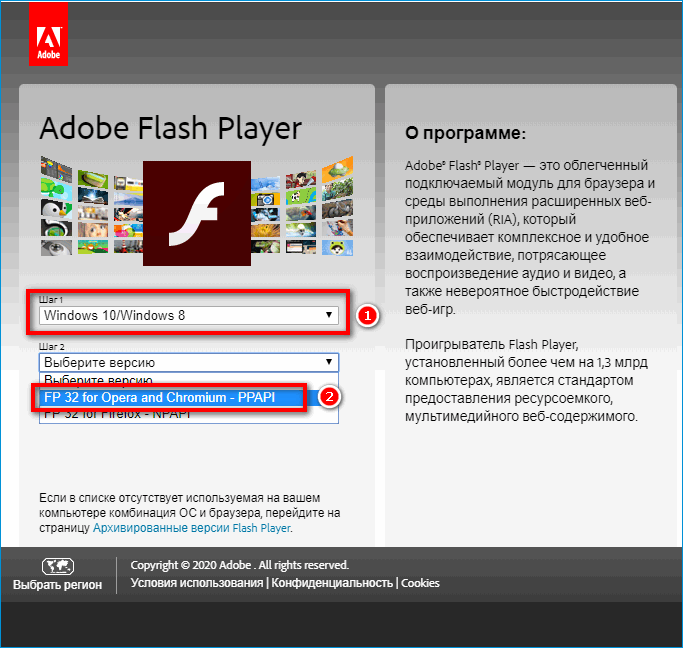Click the Flash Player logo image
The height and width of the screenshot is (648, 683).
click(197, 213)
